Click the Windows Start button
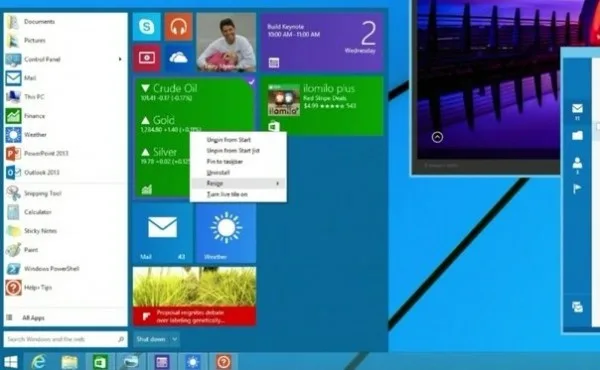The width and height of the screenshot is (600, 370). pyautogui.click(x=11, y=362)
